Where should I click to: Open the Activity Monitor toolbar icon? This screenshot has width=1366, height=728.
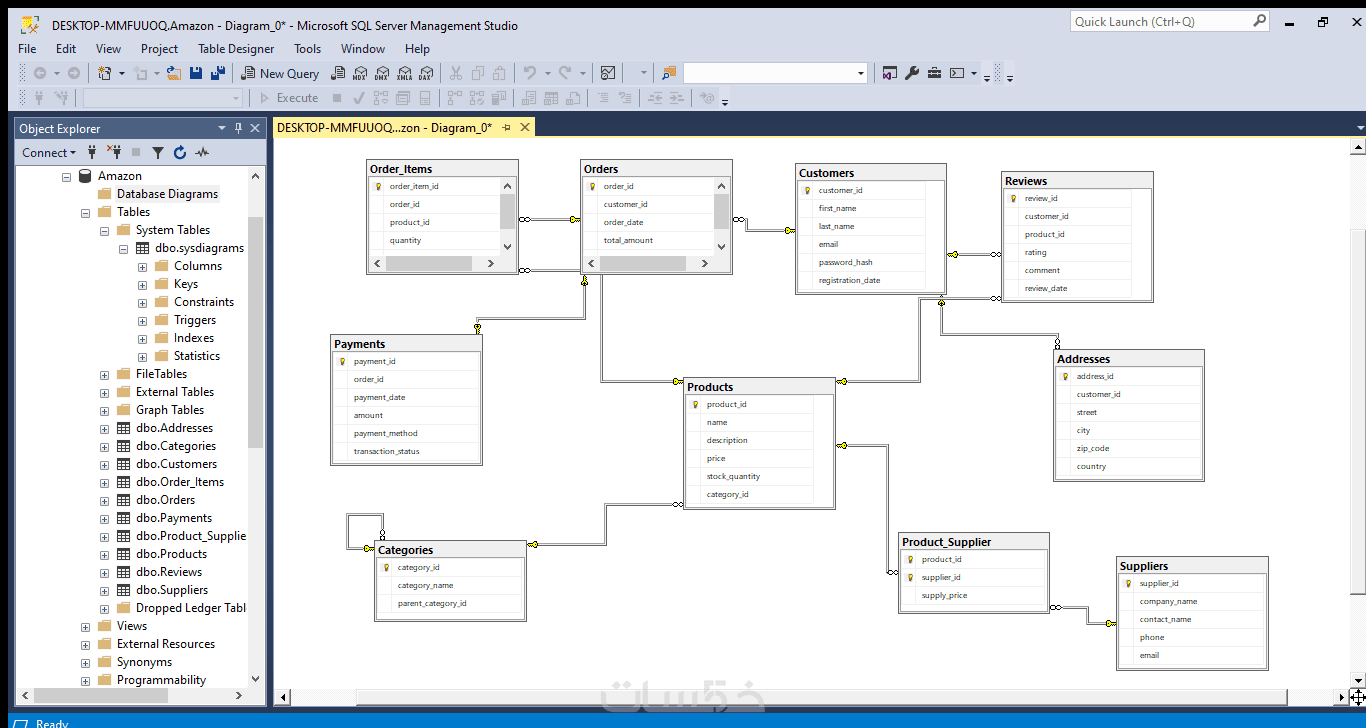(x=608, y=73)
